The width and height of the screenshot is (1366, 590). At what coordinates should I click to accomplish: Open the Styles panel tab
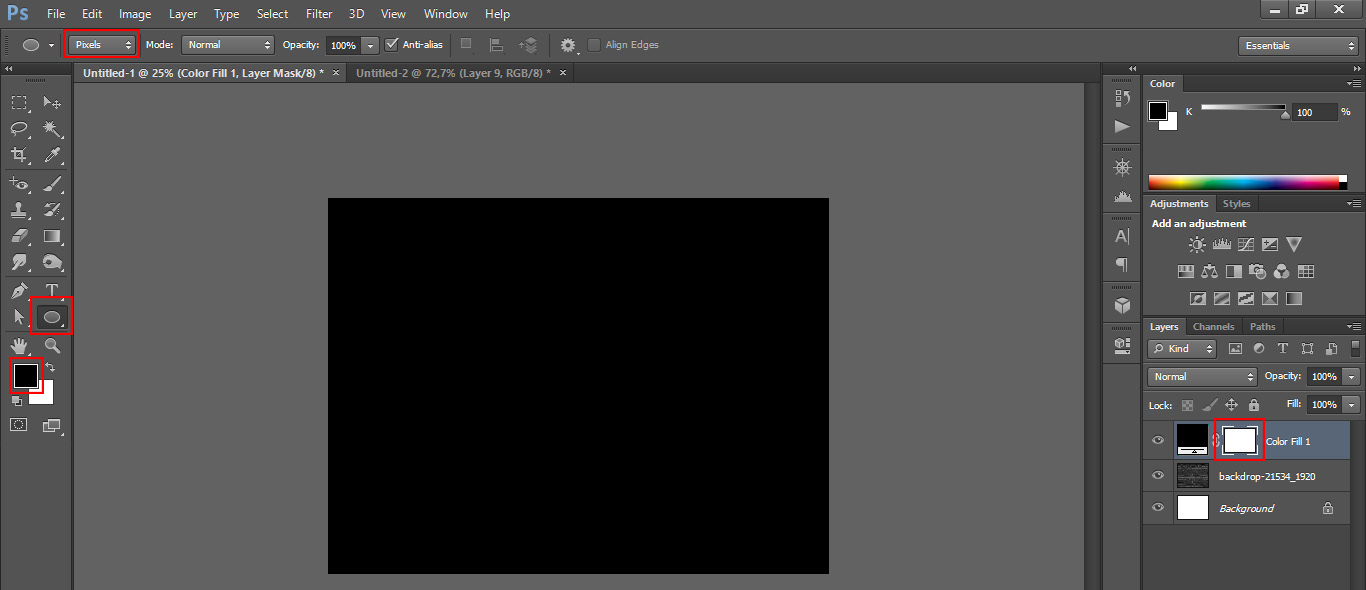click(x=1236, y=204)
